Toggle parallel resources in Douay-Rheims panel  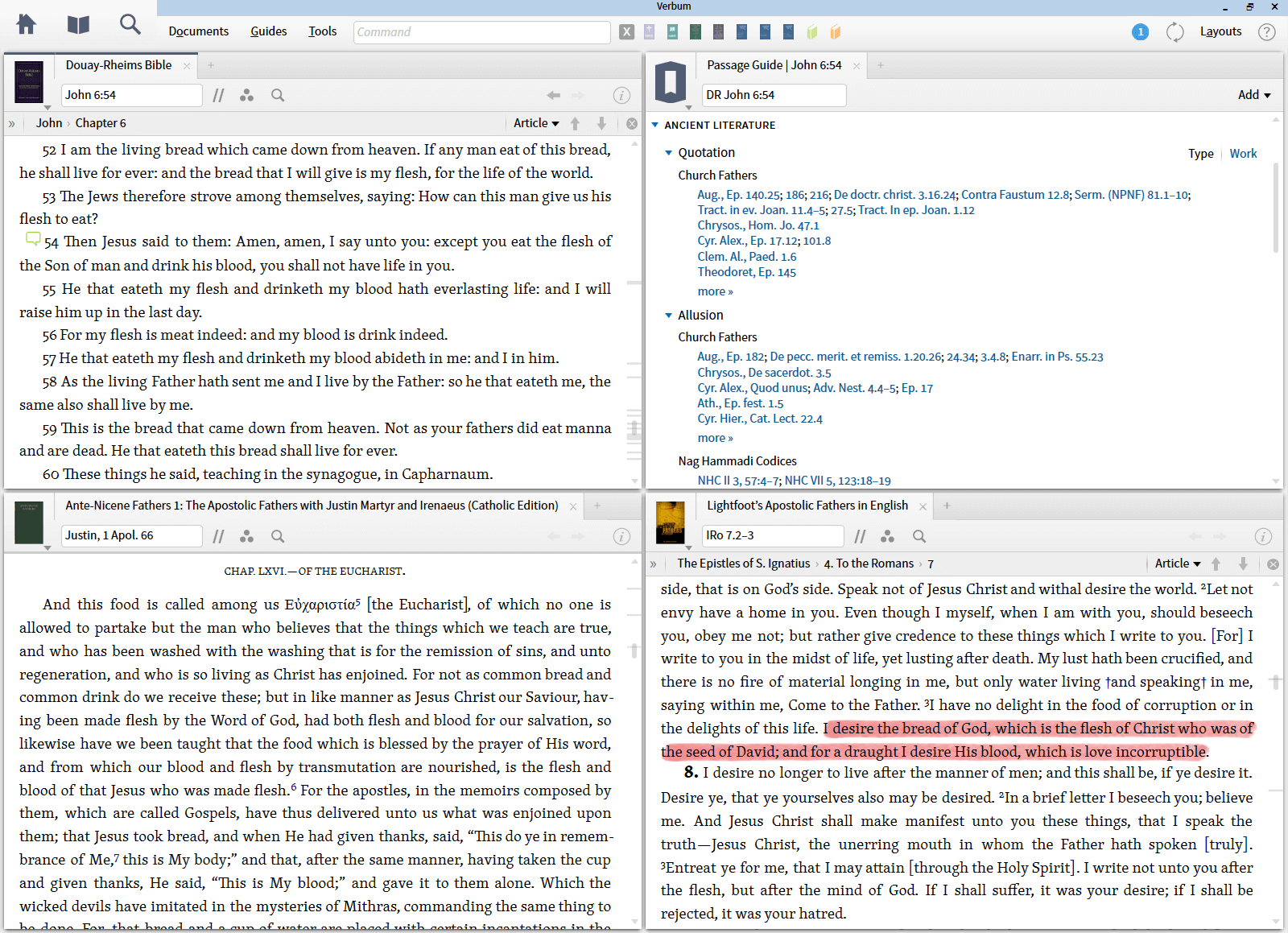[x=218, y=95]
